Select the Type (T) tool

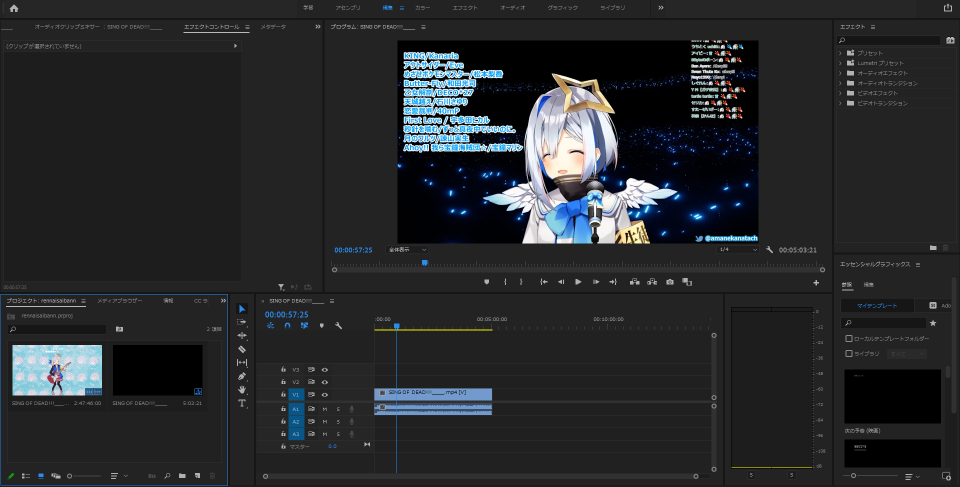[x=242, y=403]
